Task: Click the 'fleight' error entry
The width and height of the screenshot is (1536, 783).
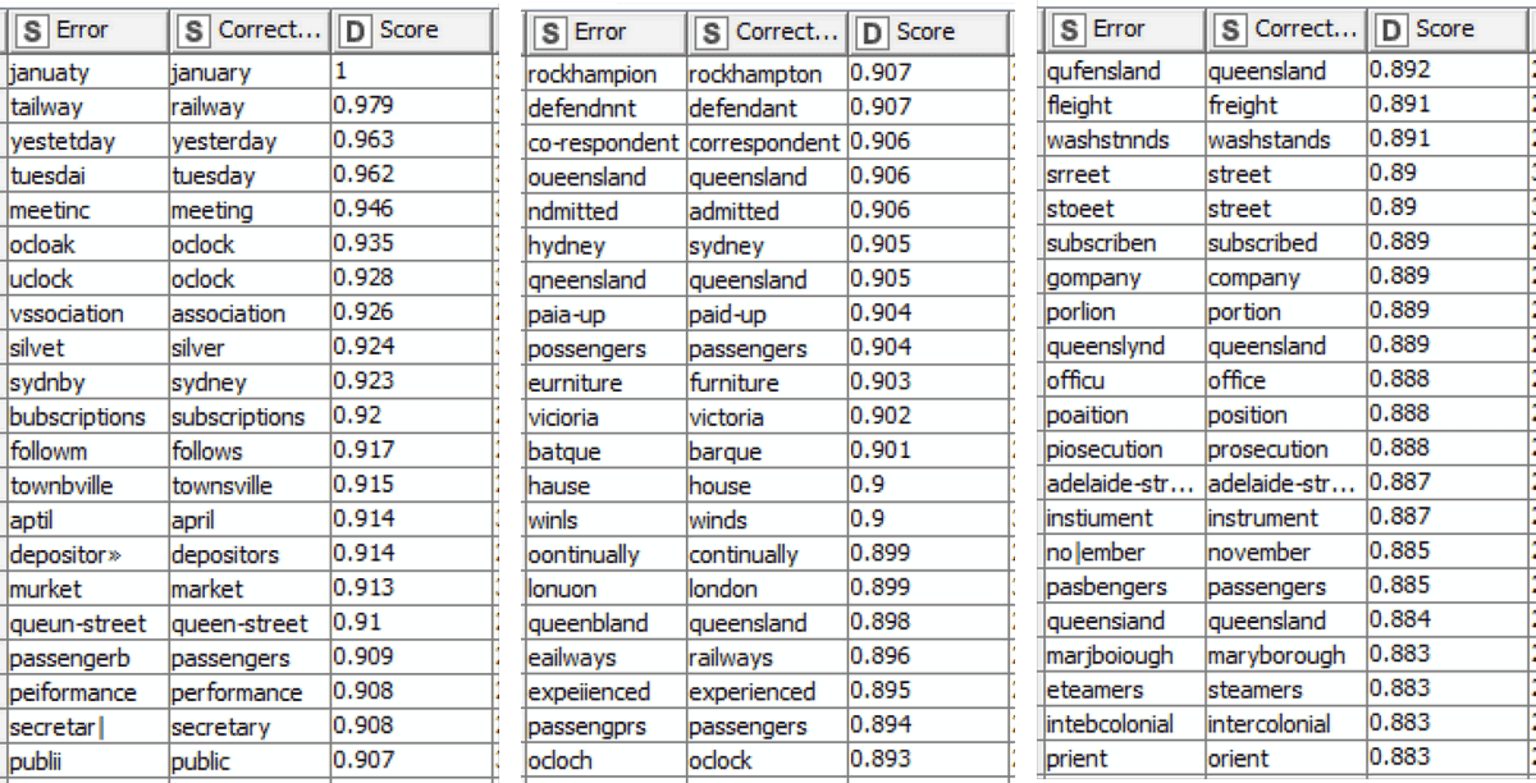Action: [x=1124, y=104]
